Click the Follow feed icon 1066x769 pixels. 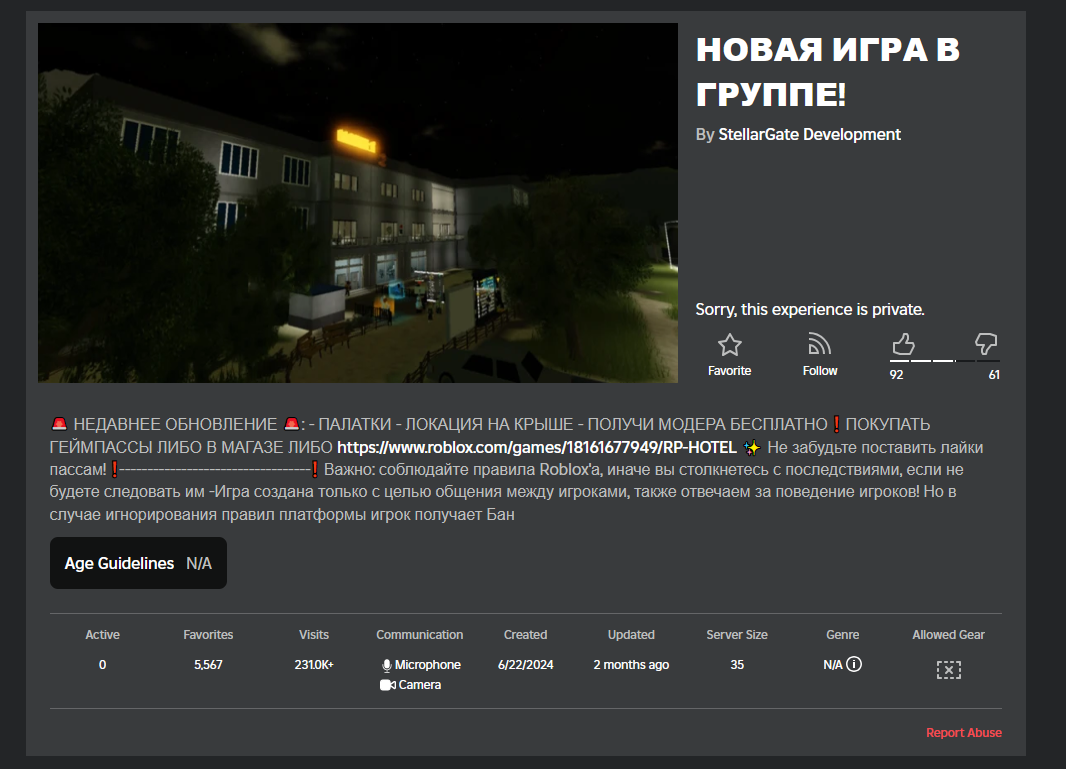pos(820,345)
